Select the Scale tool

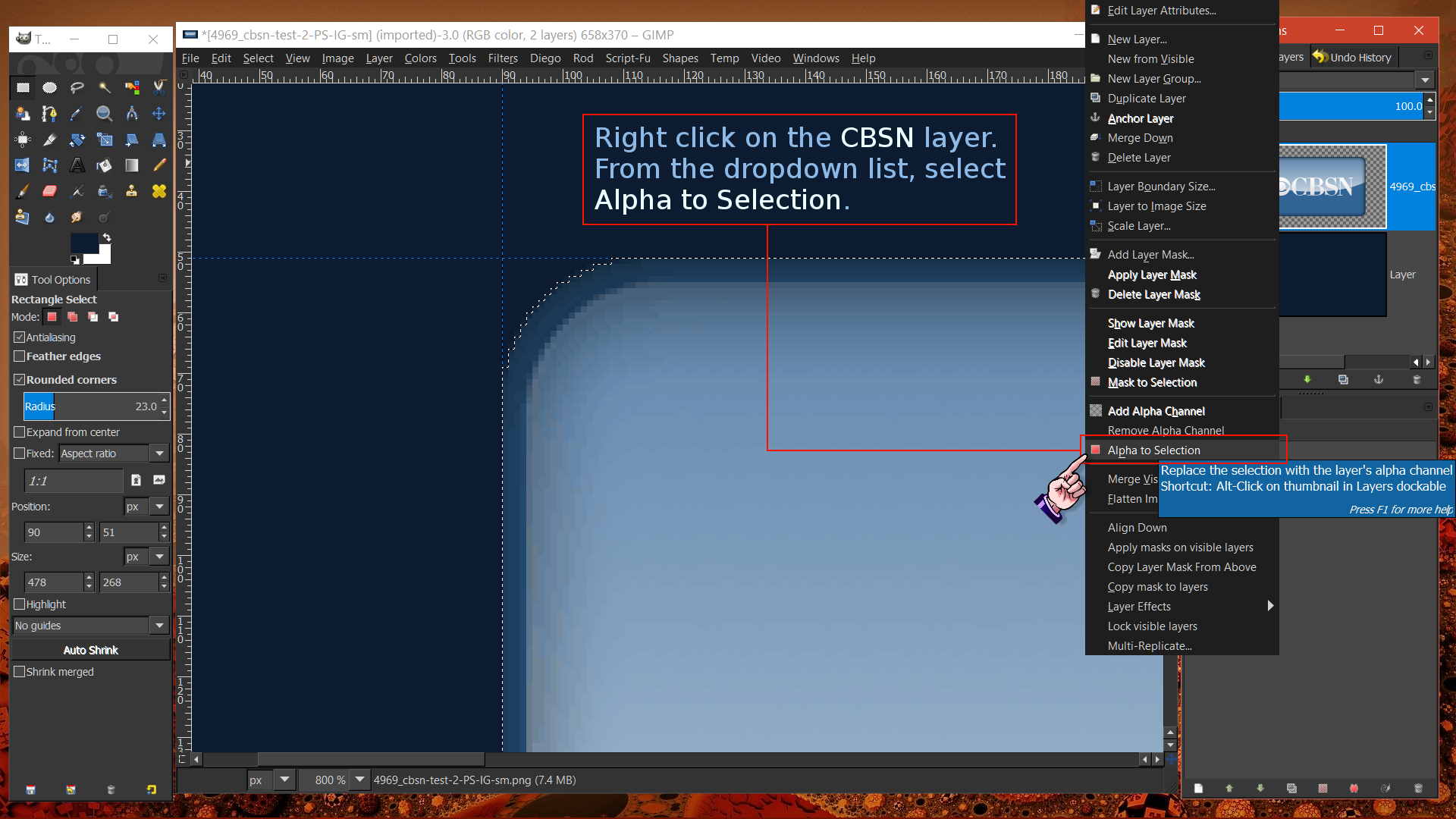tap(105, 140)
